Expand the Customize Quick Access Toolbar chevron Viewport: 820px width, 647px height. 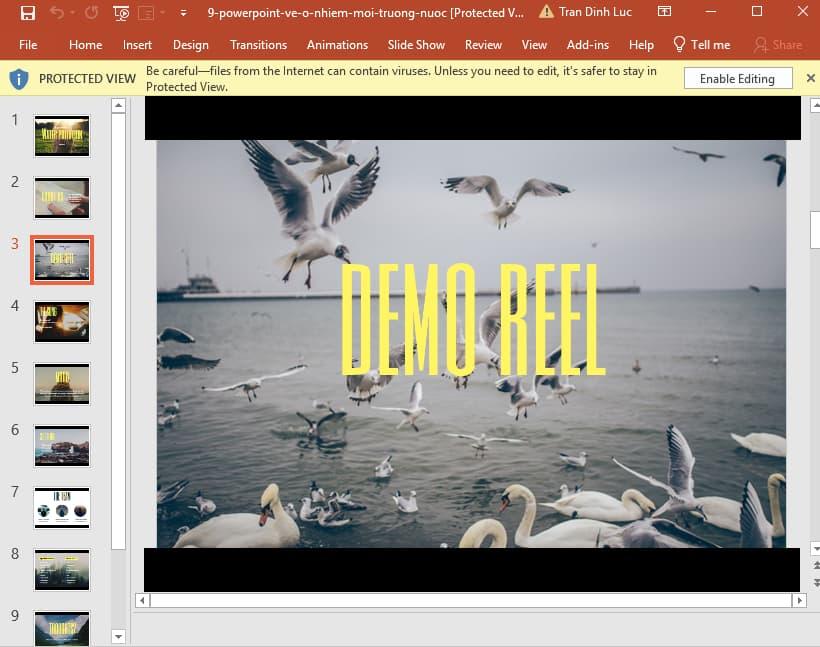click(182, 13)
